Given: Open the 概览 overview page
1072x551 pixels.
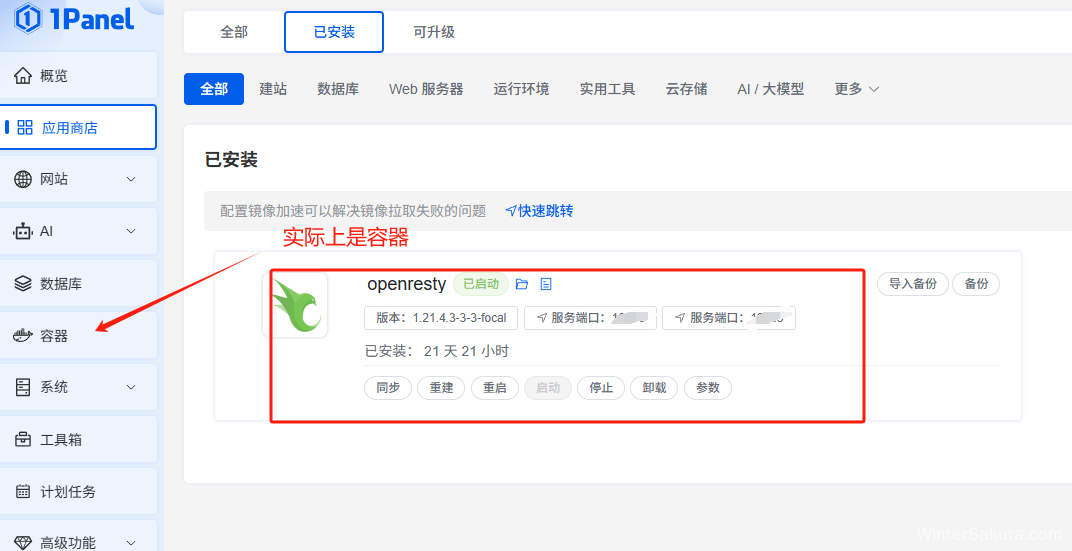Looking at the screenshot, I should pos(78,75).
